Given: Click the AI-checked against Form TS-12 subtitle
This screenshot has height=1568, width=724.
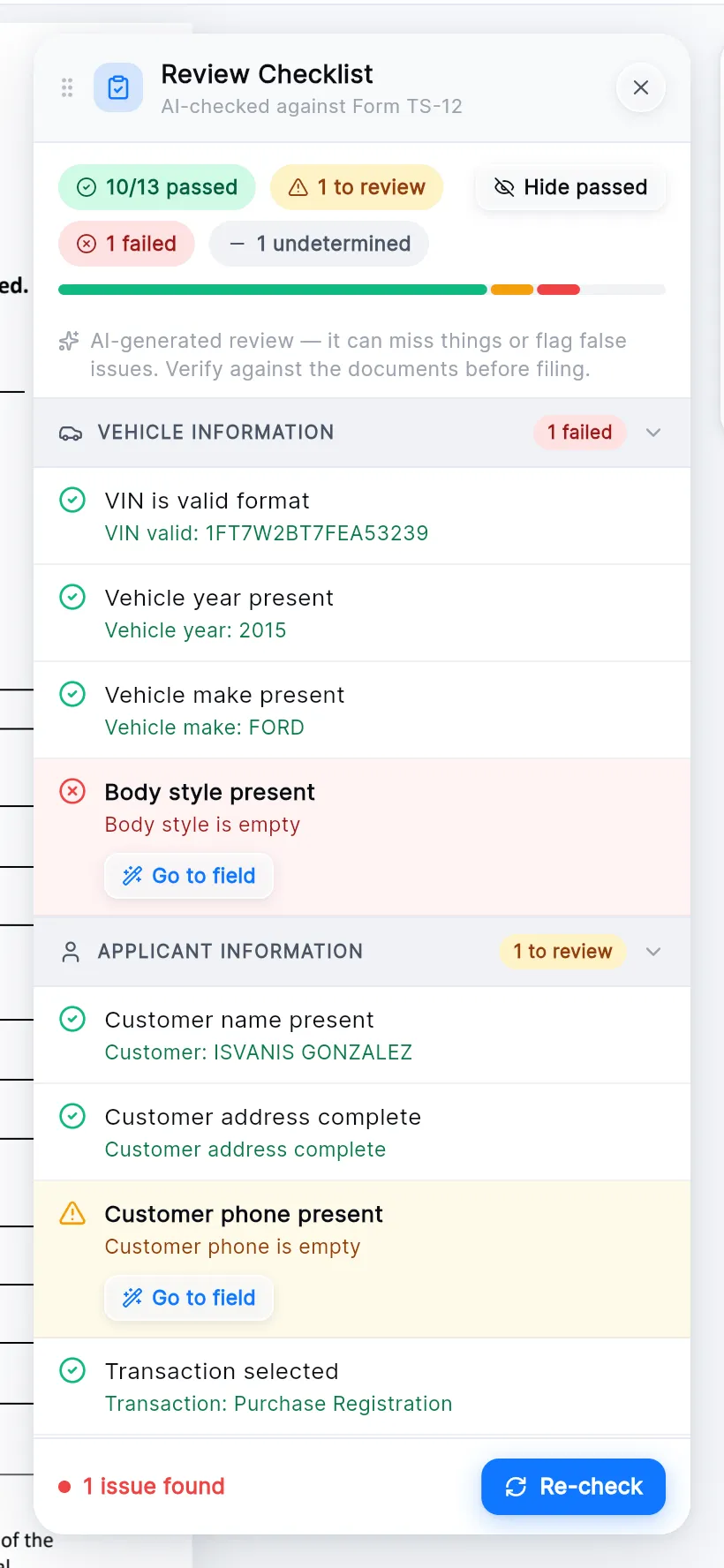Looking at the screenshot, I should point(312,107).
